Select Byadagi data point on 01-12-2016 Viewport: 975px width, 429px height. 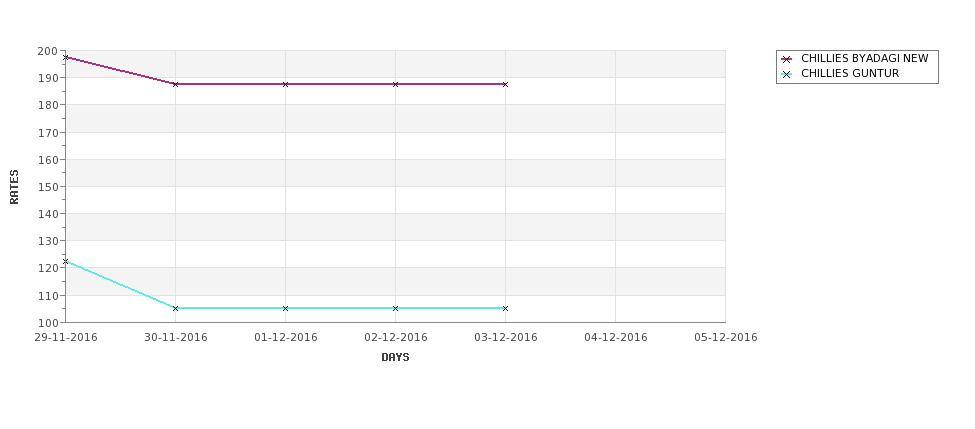(285, 84)
